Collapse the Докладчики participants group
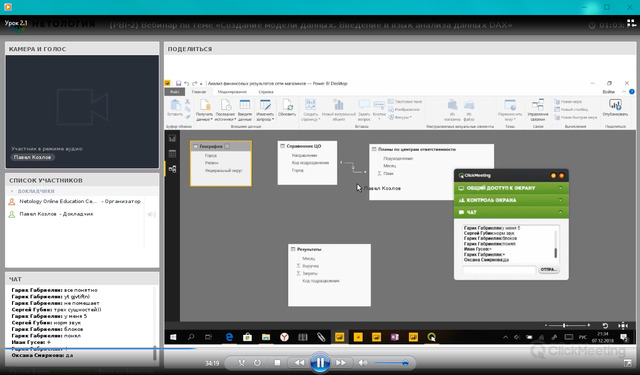This screenshot has width=640, height=375. (x=12, y=191)
